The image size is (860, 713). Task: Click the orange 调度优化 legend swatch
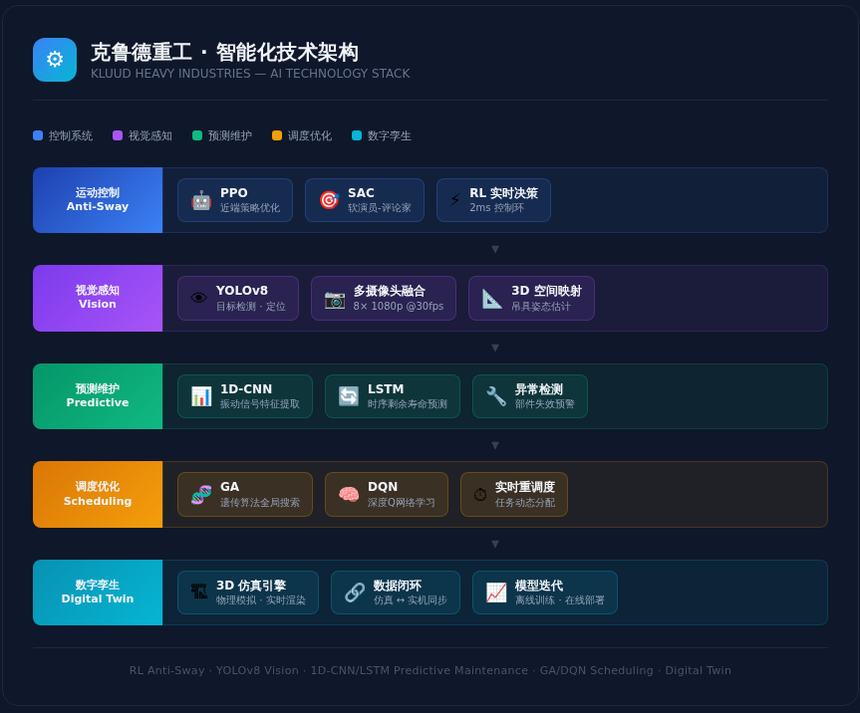[x=277, y=135]
